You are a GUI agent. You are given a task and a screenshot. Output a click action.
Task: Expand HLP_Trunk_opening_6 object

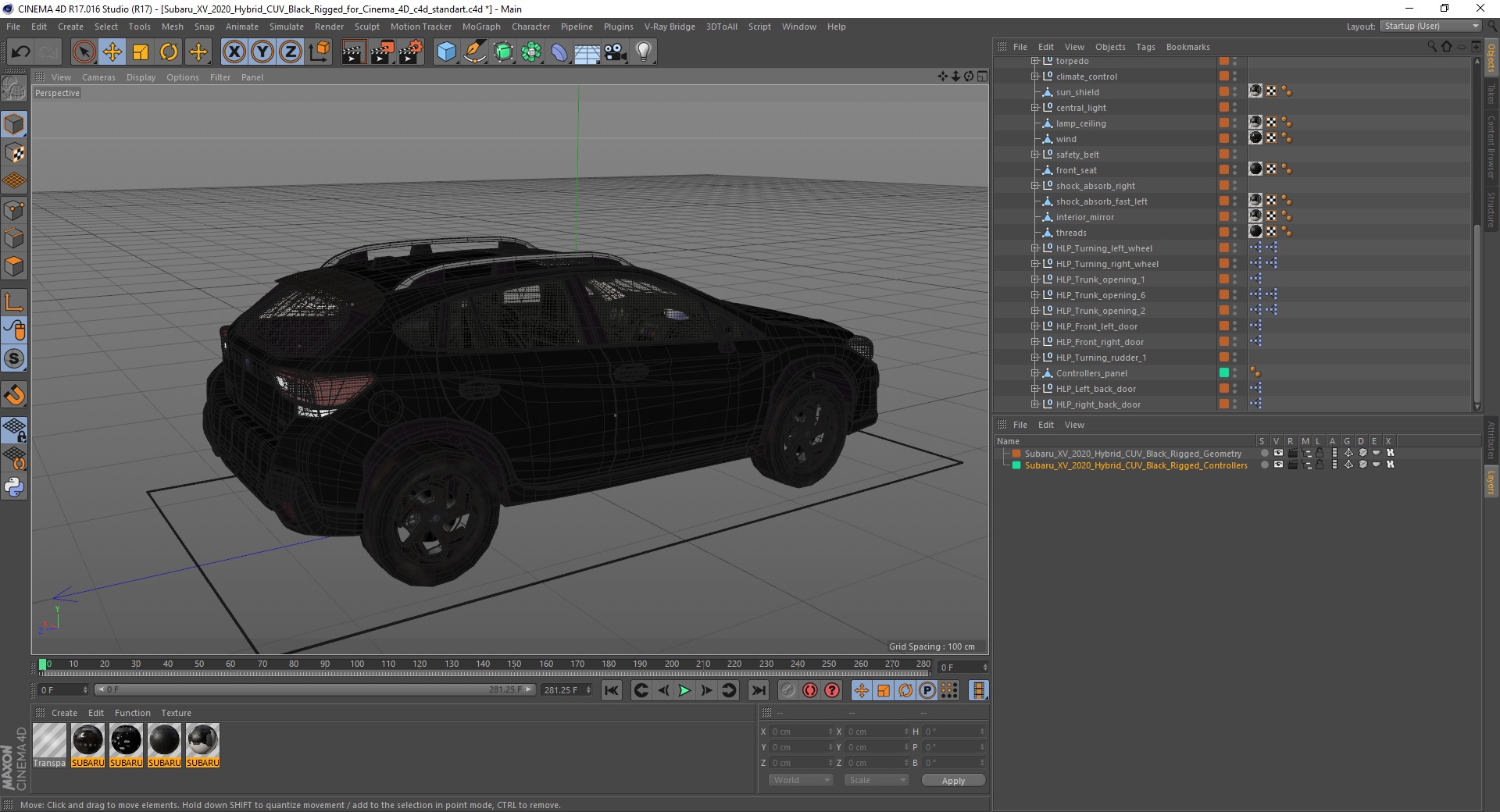(x=1034, y=295)
